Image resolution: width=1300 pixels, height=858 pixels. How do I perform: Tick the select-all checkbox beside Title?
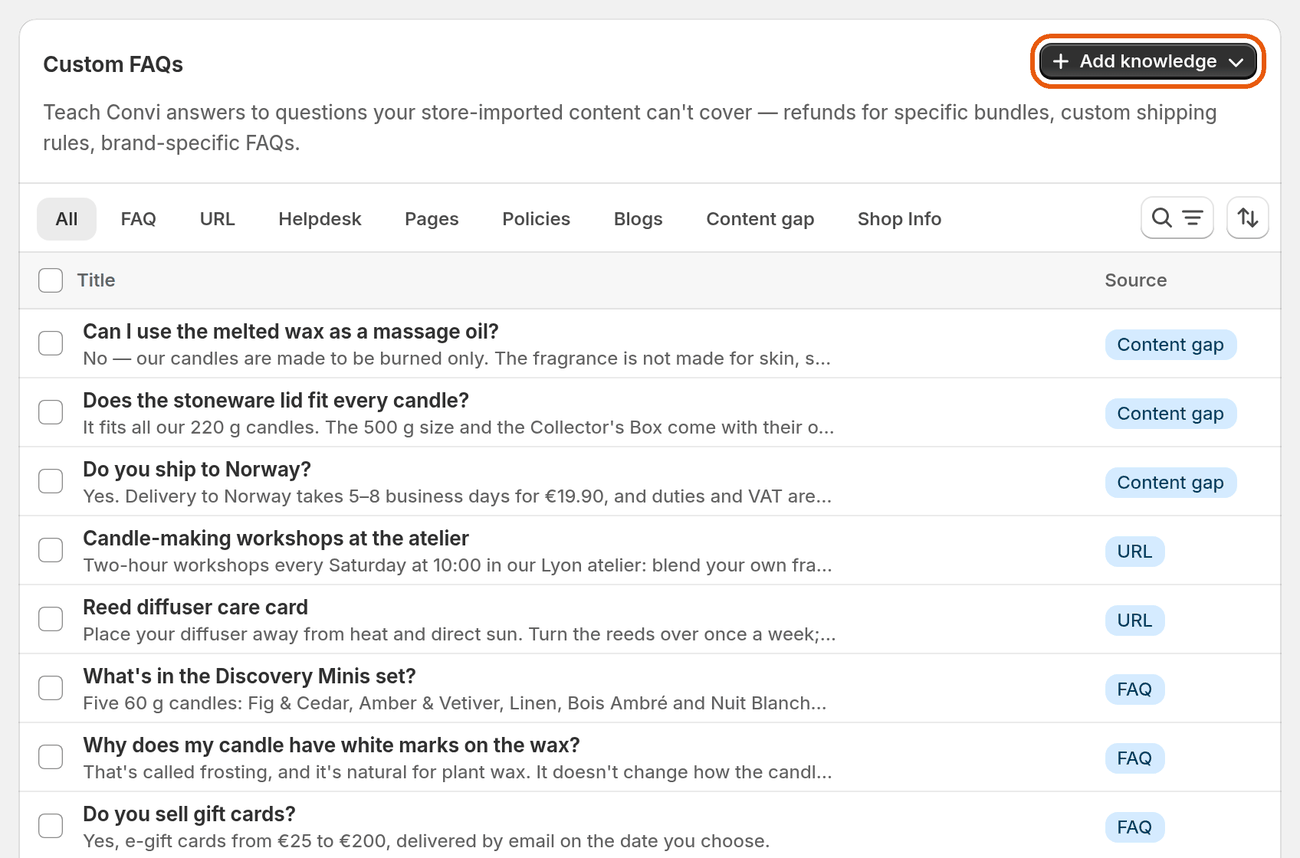tap(51, 280)
